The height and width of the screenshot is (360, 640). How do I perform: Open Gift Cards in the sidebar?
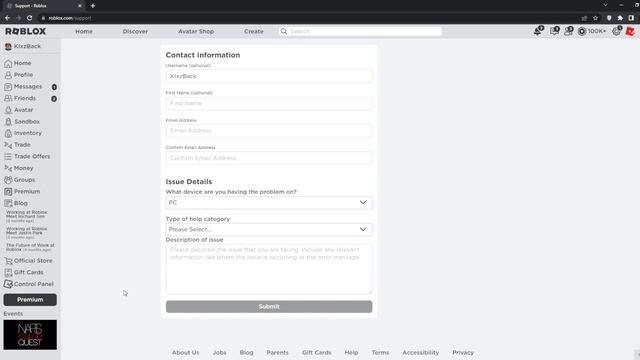pyautogui.click(x=24, y=272)
